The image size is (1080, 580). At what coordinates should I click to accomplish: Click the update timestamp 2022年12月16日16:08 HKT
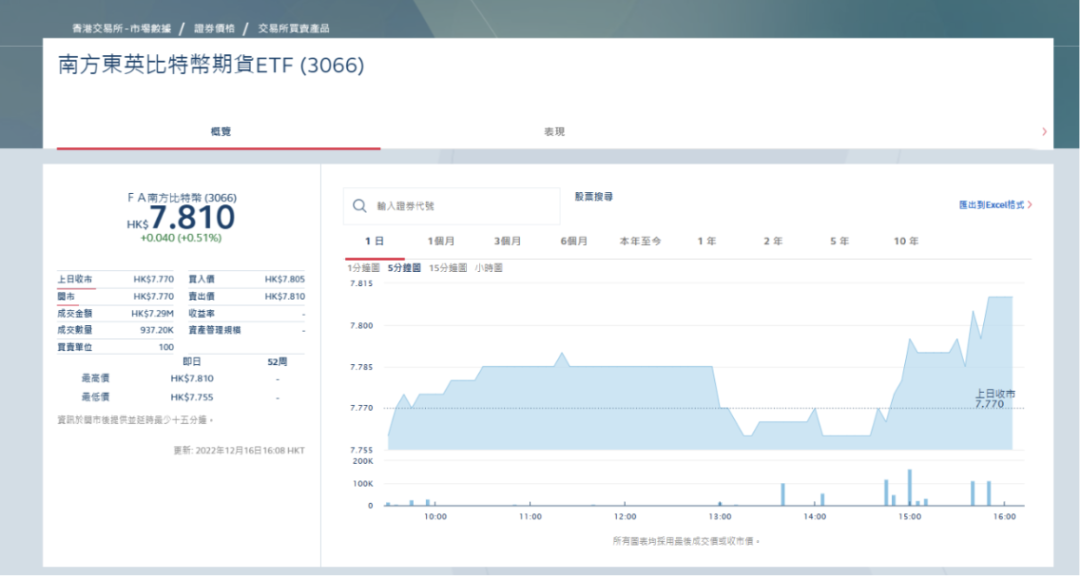(250, 450)
